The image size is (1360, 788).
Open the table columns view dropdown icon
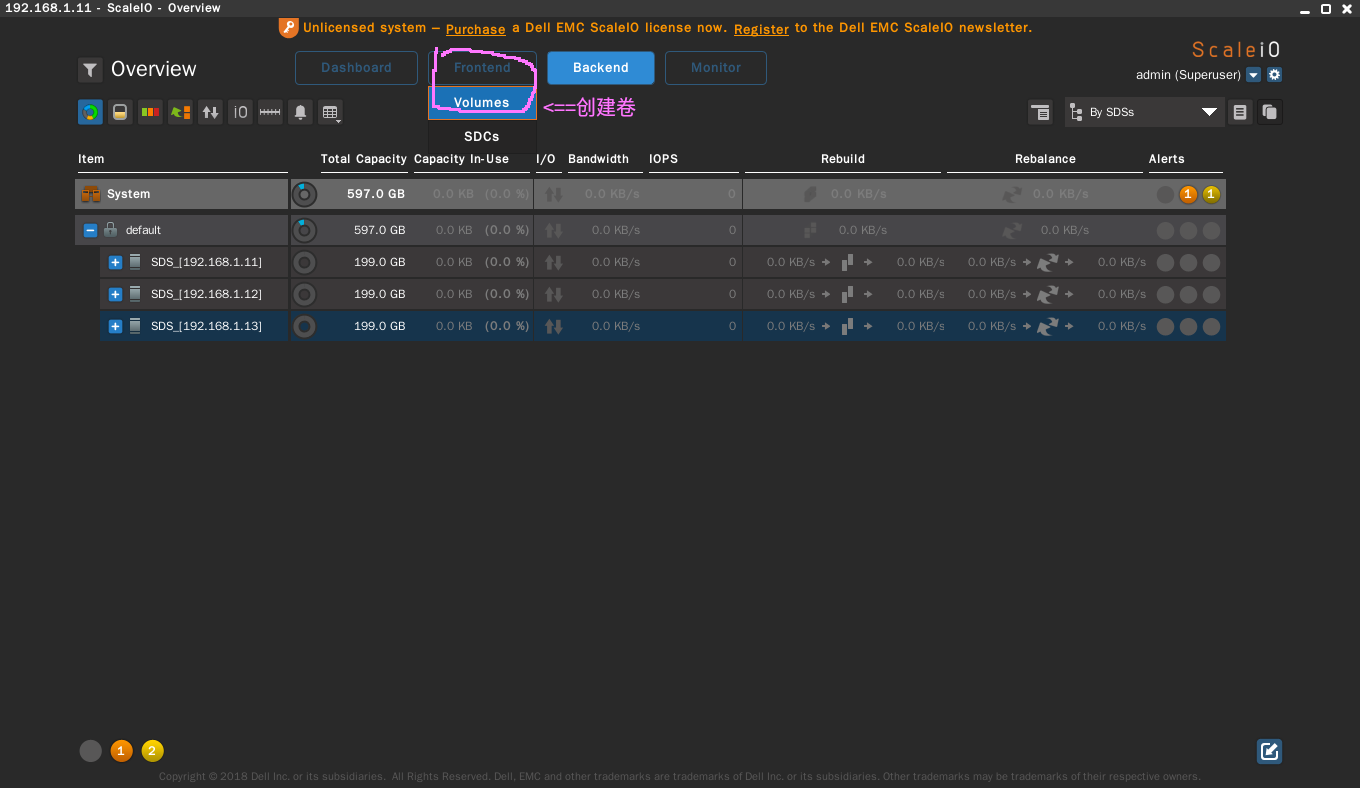330,112
